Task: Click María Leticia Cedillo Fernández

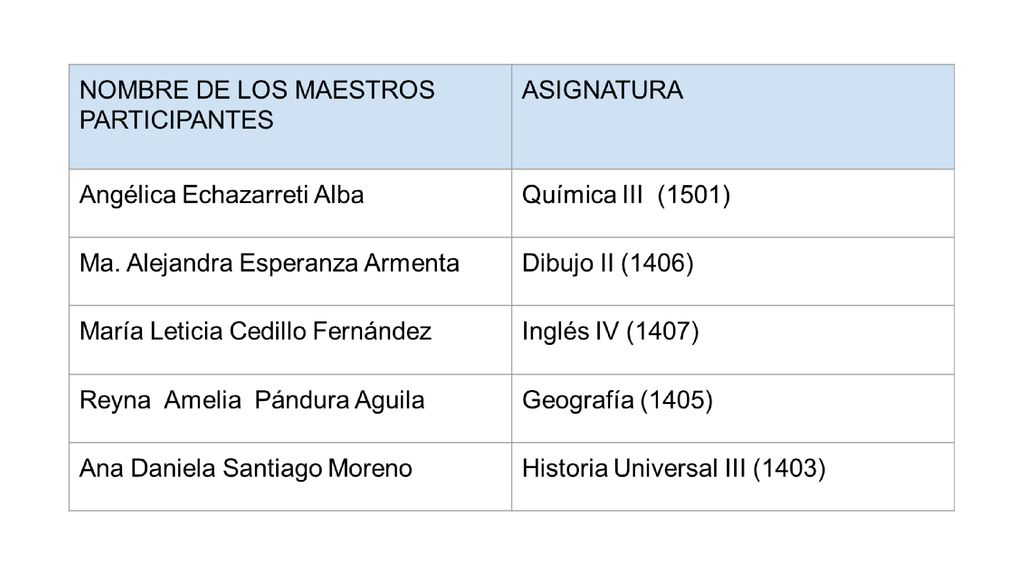Action: (255, 332)
